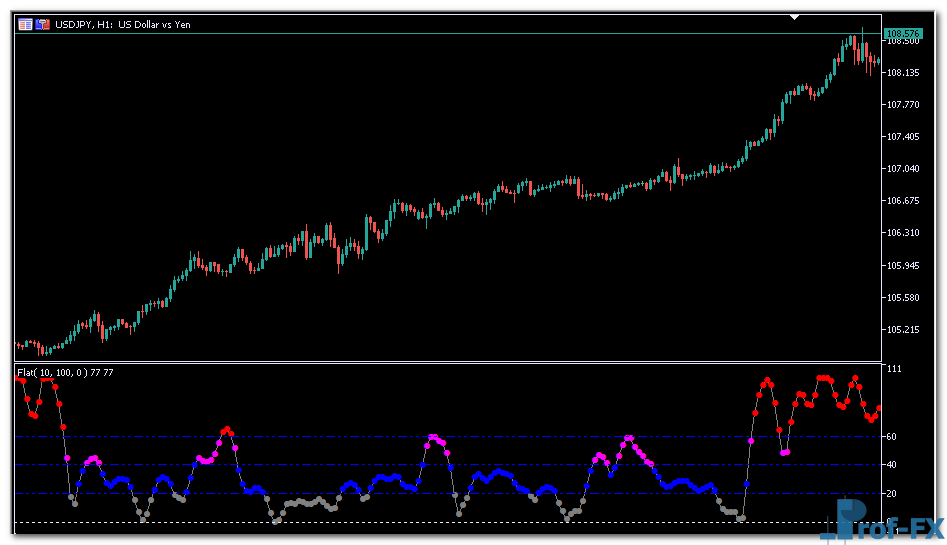Viewport: 947px width, 545px height.
Task: Click the 105.215 price scale label
Action: click(902, 329)
